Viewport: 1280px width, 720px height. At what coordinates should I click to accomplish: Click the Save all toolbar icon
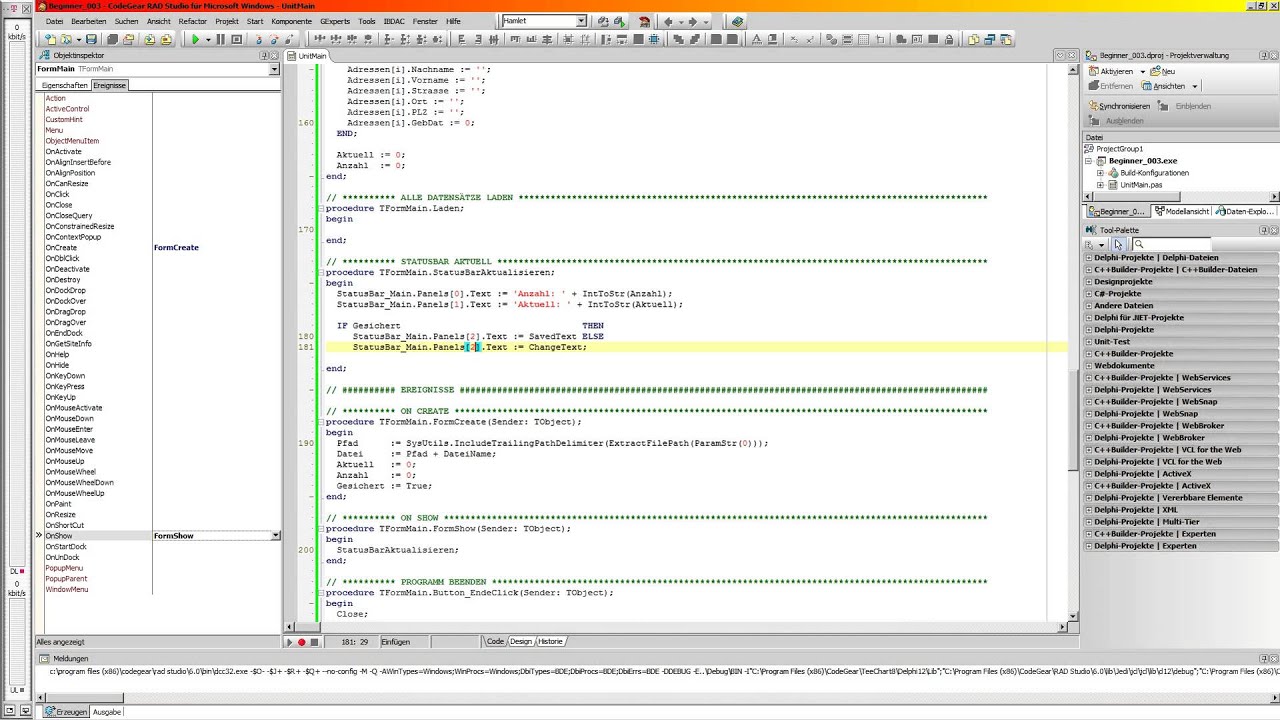click(x=113, y=39)
